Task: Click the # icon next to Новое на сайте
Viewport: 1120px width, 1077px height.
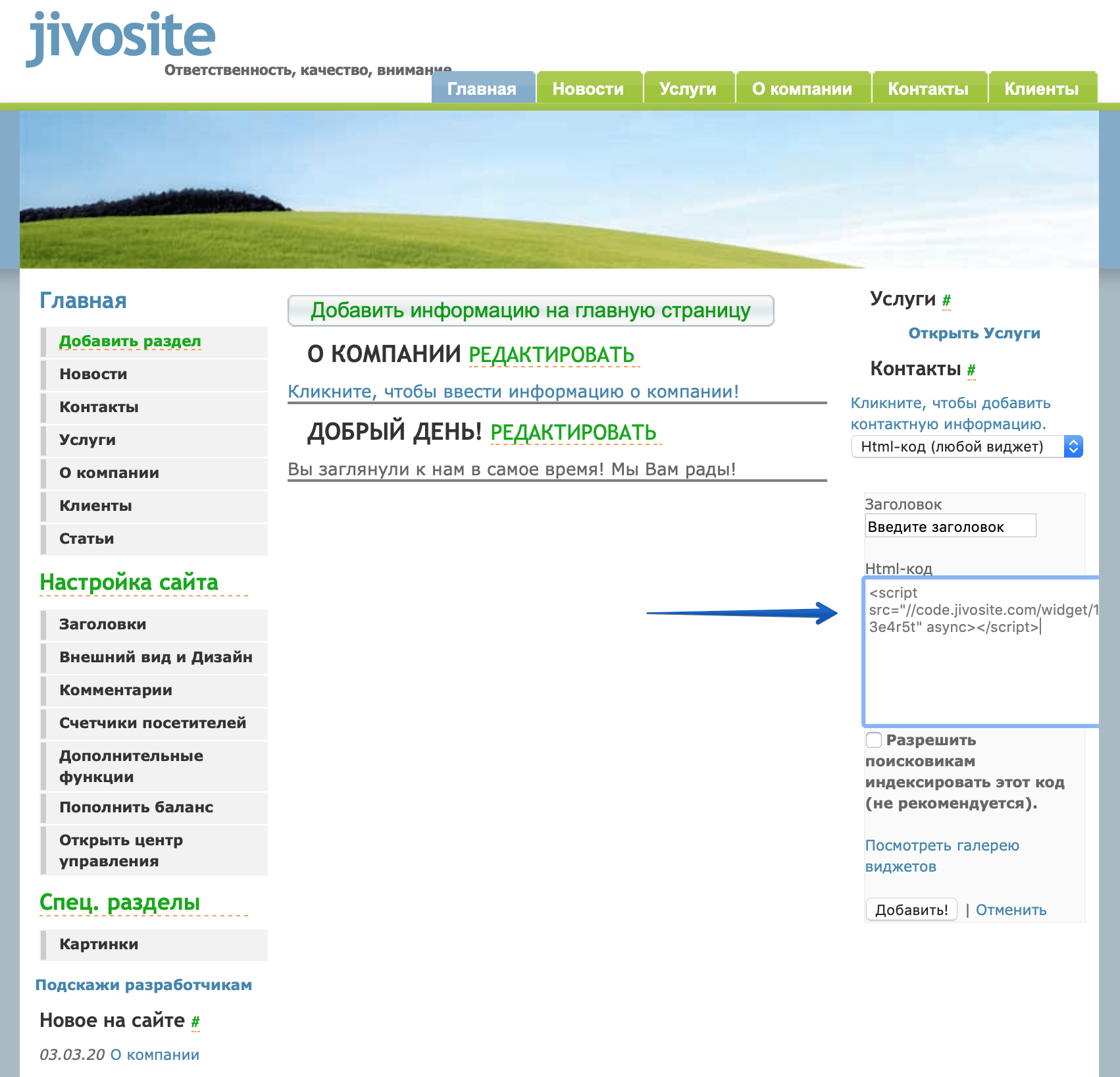Action: [x=195, y=1022]
